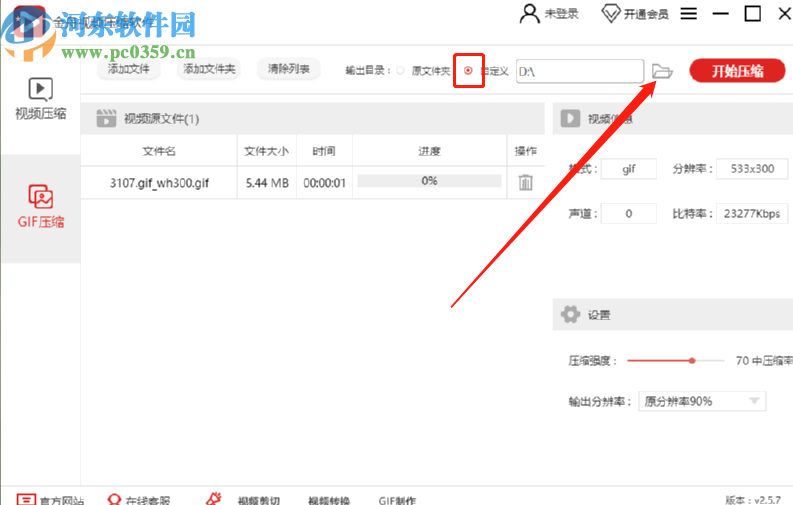
Task: Adjust the 压缩强度 compression slider handle
Action: click(x=692, y=360)
